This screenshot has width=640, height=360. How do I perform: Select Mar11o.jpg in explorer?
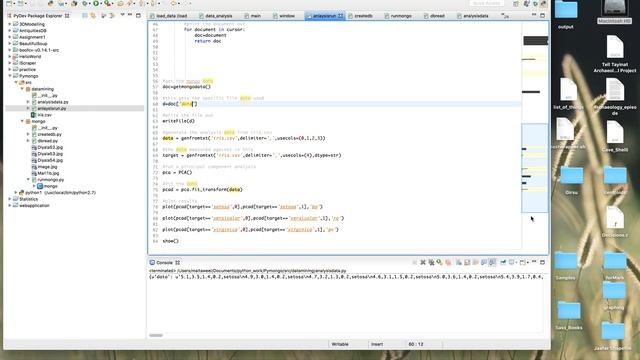coord(48,173)
